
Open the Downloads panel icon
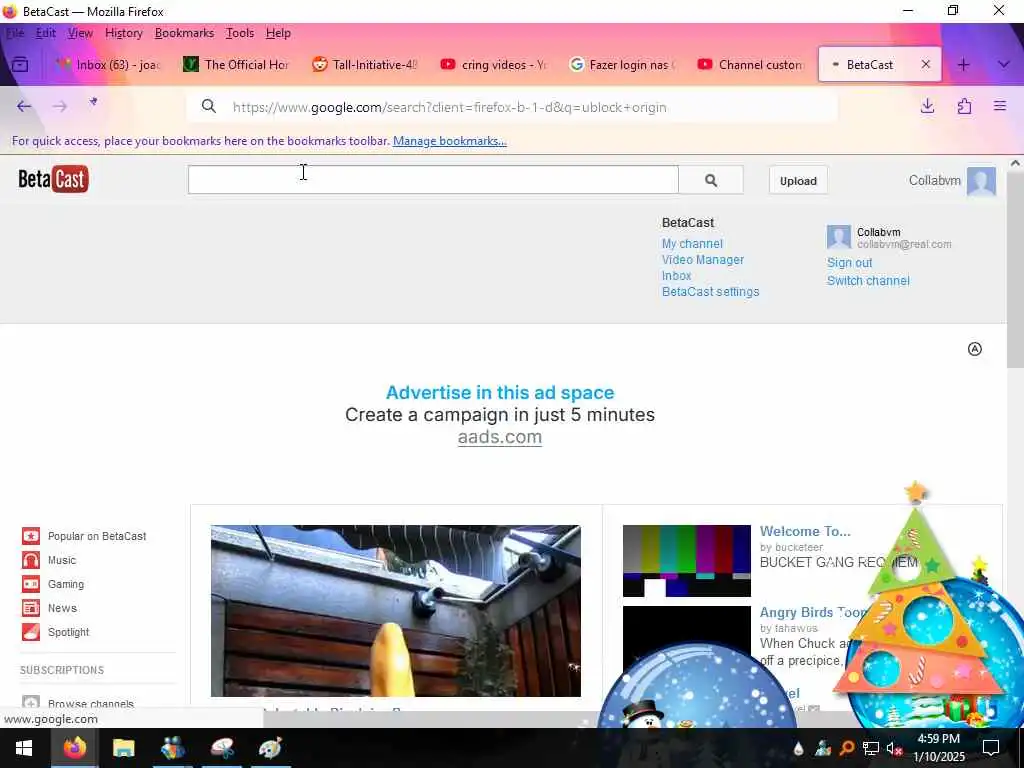coord(927,106)
